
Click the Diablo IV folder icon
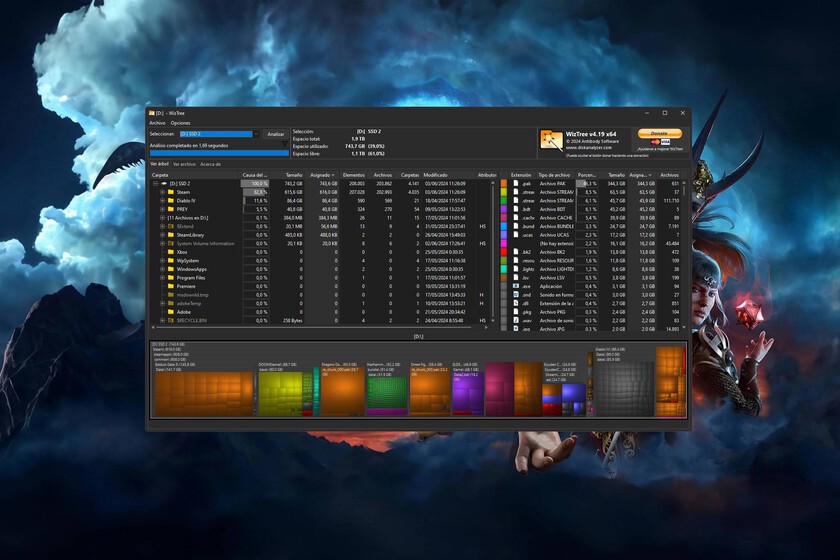(171, 200)
